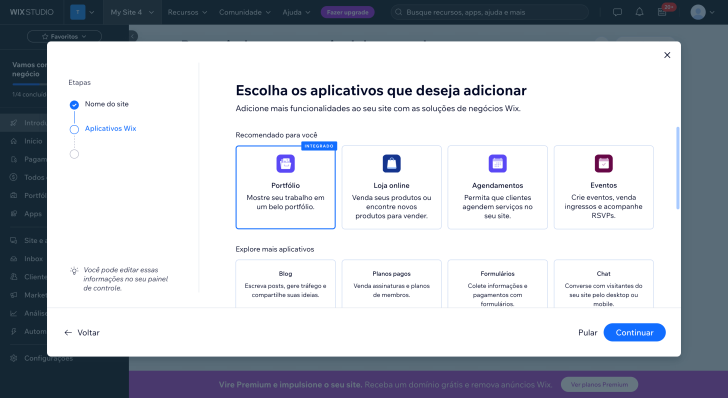Click the Aplicativos Wix step circle
The image size is (728, 398).
tap(74, 130)
